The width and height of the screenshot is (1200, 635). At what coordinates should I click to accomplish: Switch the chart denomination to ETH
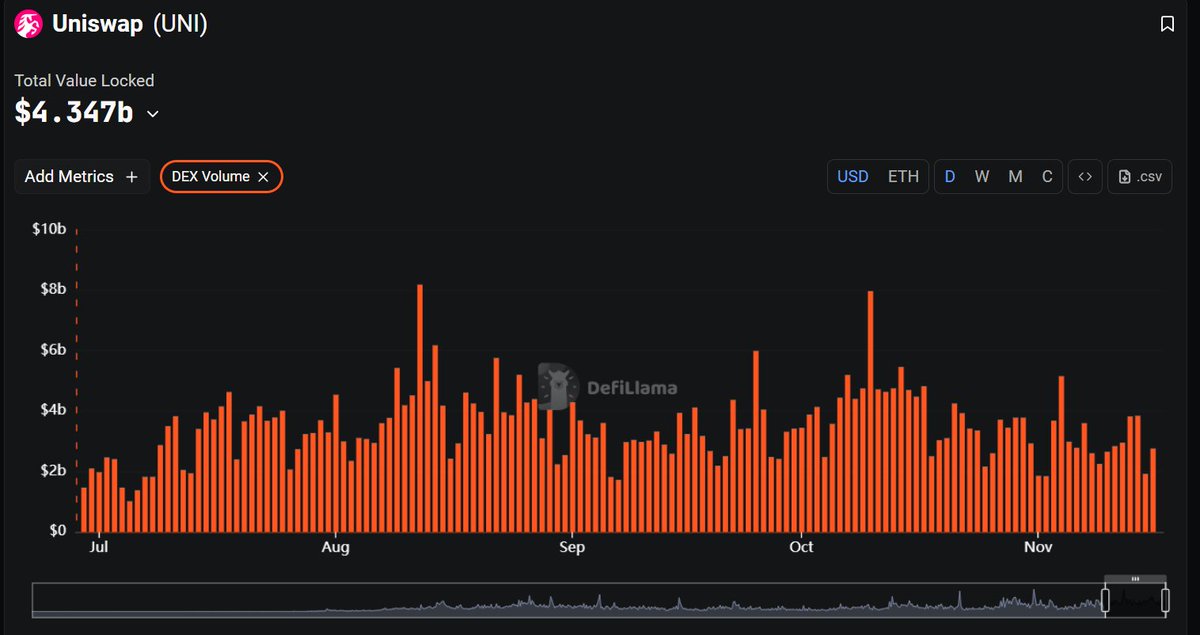(903, 177)
